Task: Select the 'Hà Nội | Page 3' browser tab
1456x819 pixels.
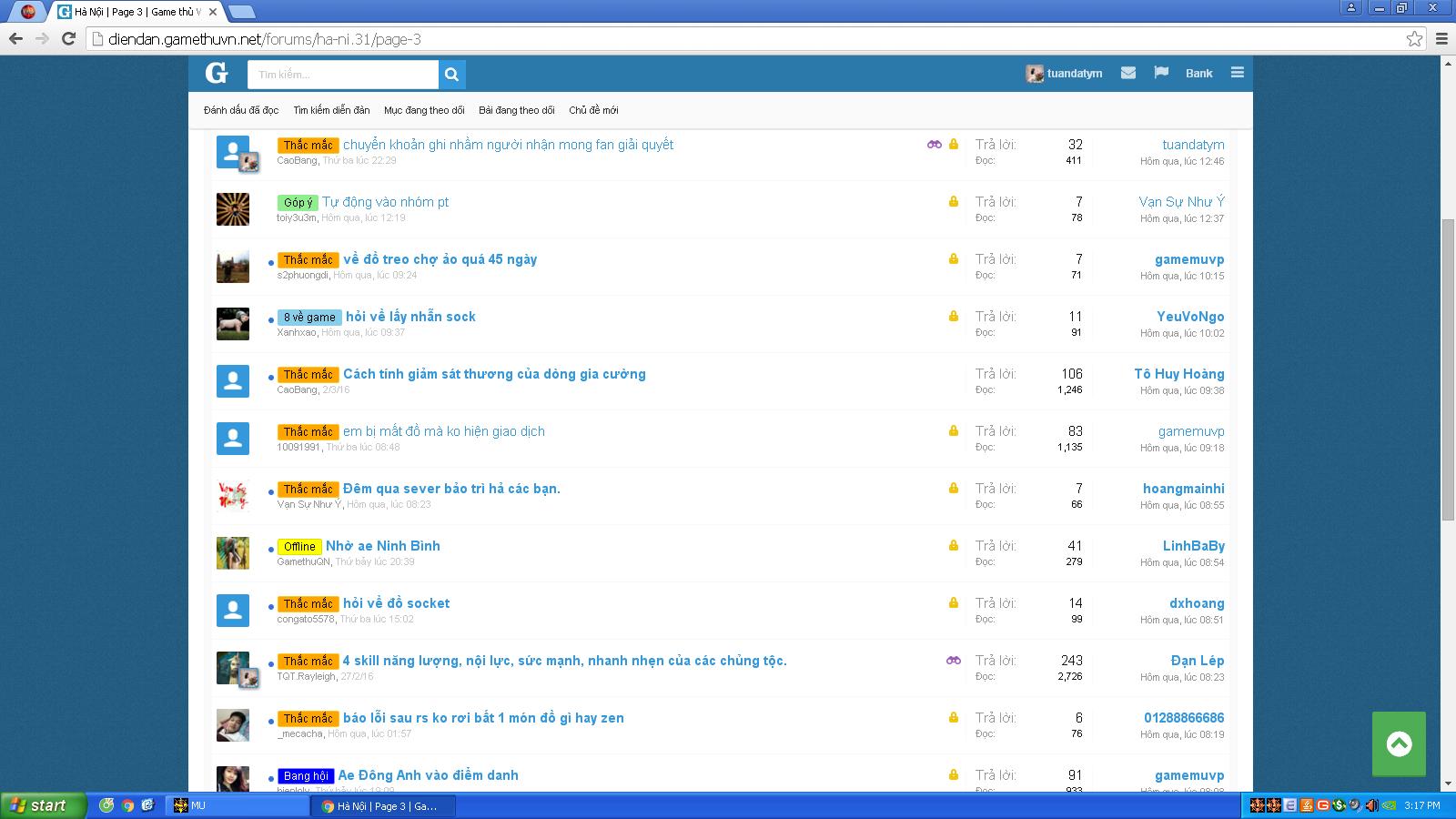Action: [x=136, y=12]
